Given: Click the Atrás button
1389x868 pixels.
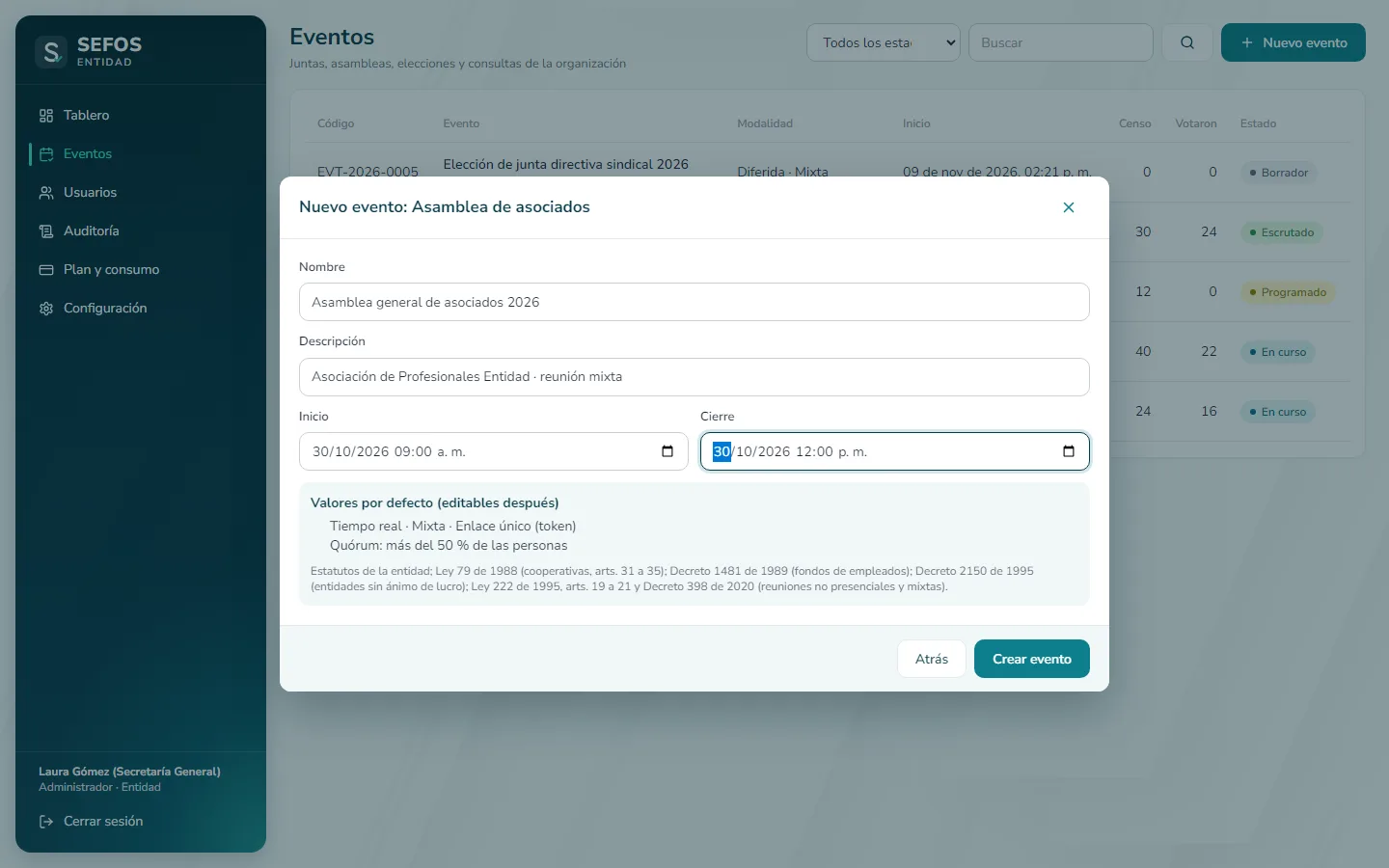Looking at the screenshot, I should click(x=932, y=659).
